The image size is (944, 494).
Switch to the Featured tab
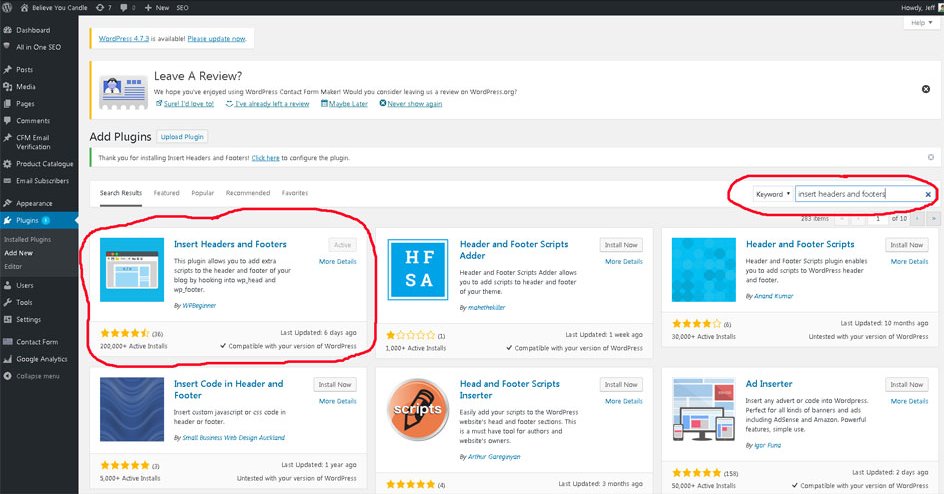point(166,193)
